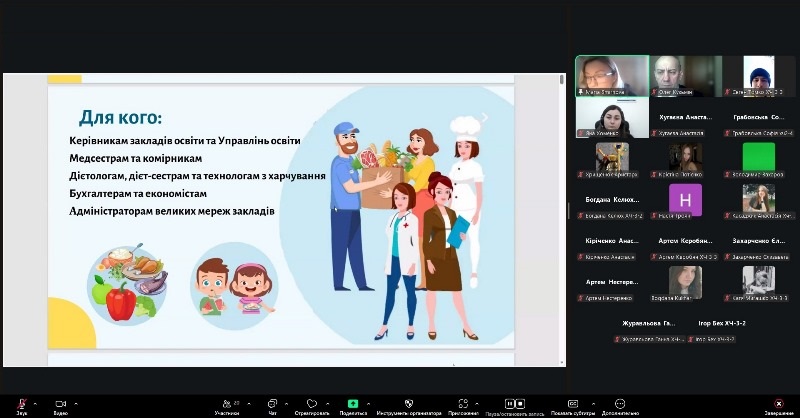Click the solid green participant tile
Image resolution: width=800 pixels, height=418 pixels.
point(759,157)
